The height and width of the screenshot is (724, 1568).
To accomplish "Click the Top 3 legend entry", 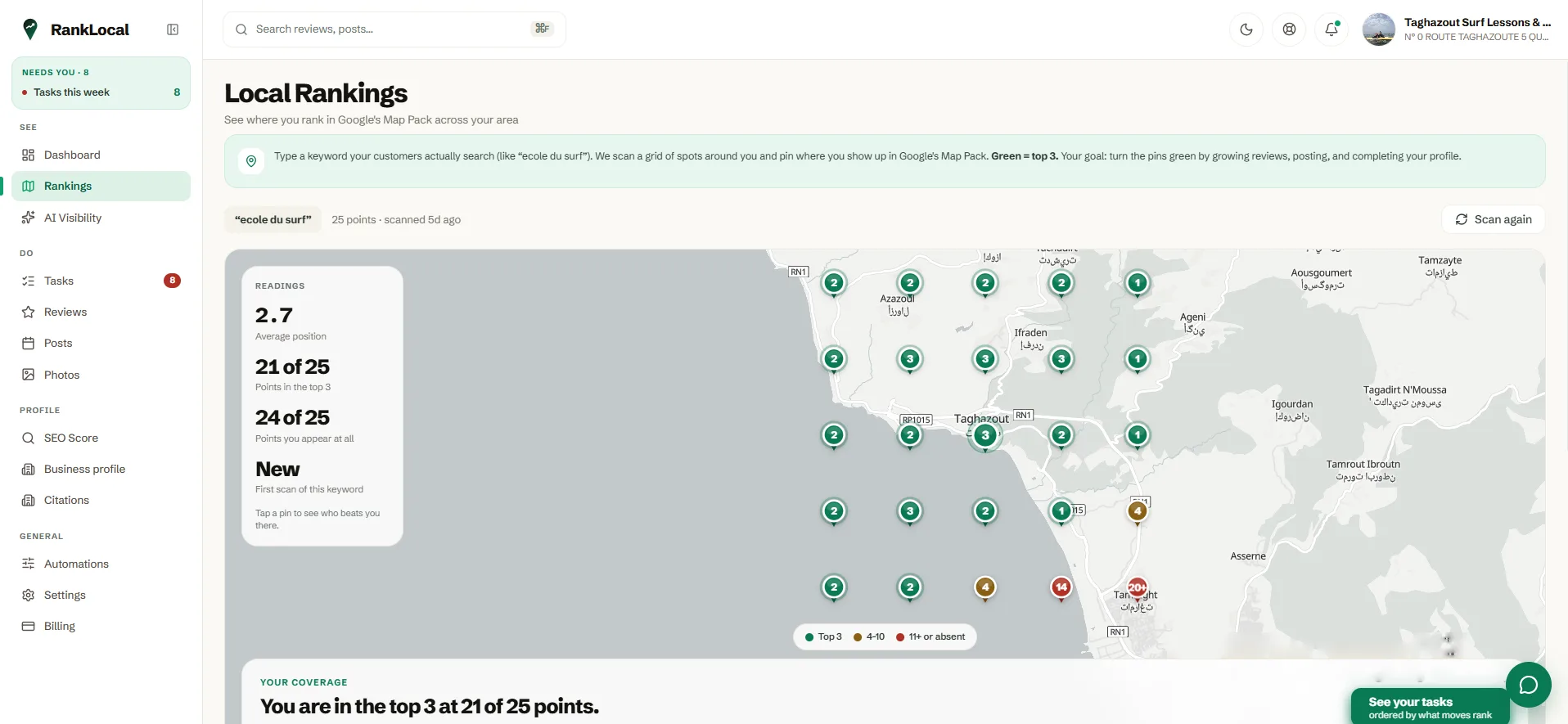I will pos(823,636).
